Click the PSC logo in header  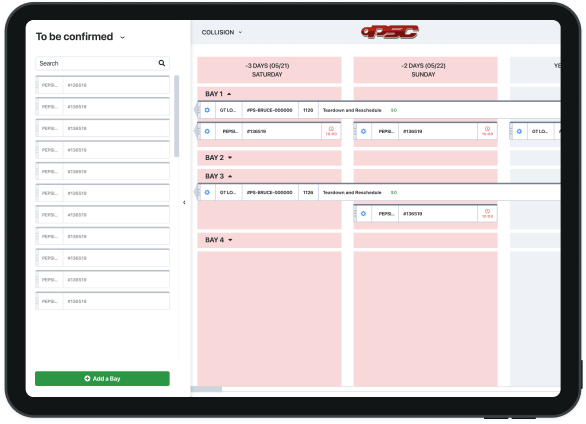(x=390, y=32)
